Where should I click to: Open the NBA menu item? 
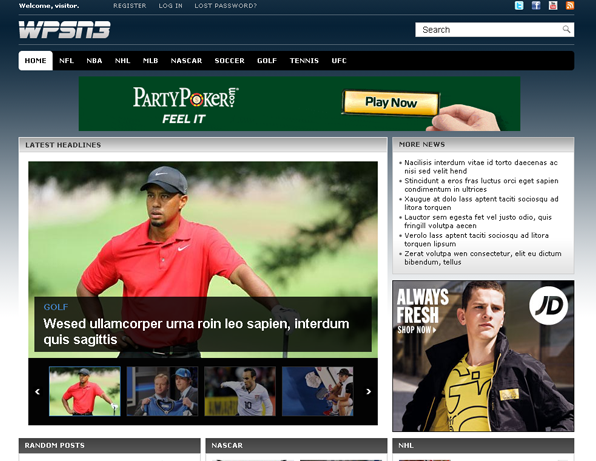(x=94, y=60)
